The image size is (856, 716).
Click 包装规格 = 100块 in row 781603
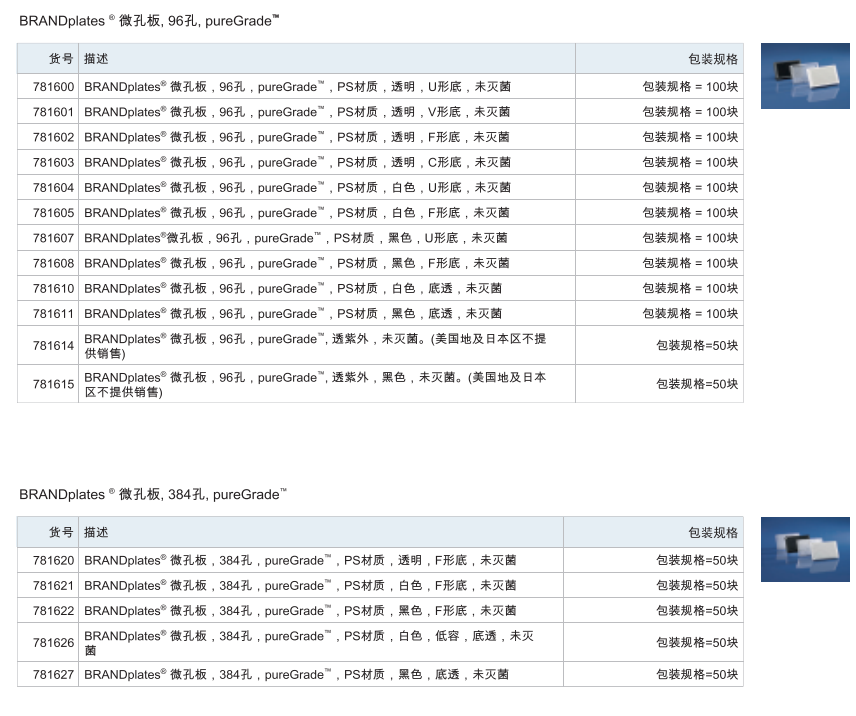tap(690, 162)
